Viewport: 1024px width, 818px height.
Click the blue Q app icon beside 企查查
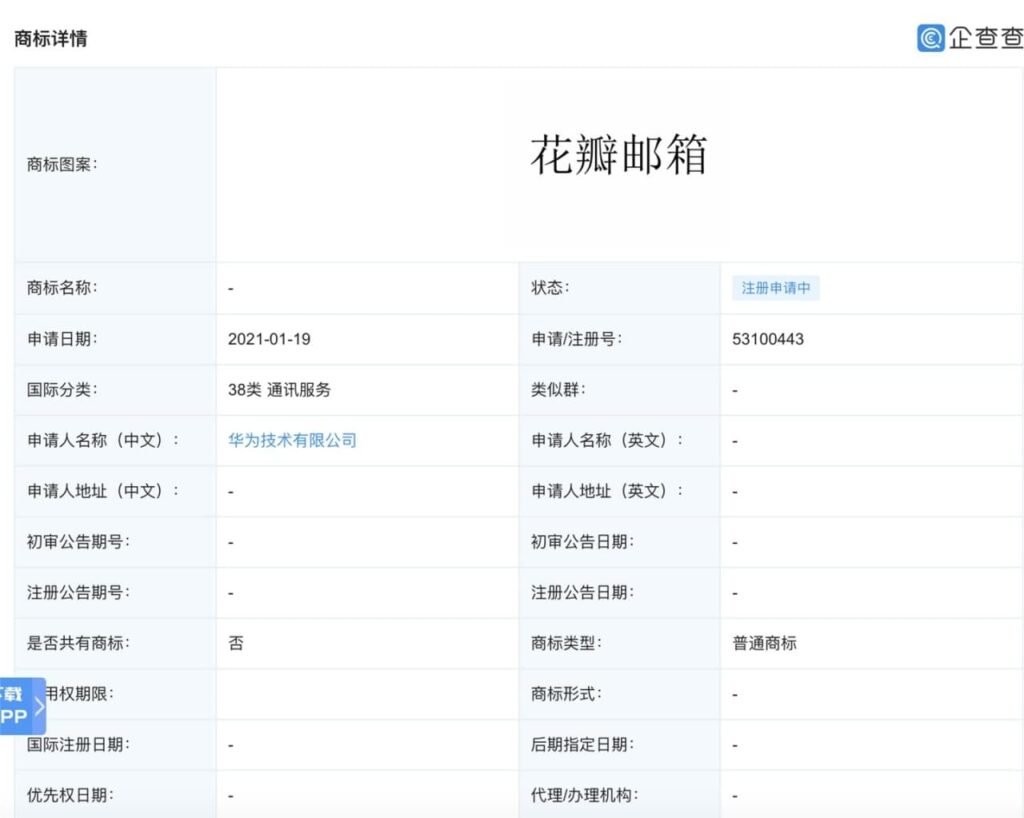[931, 37]
